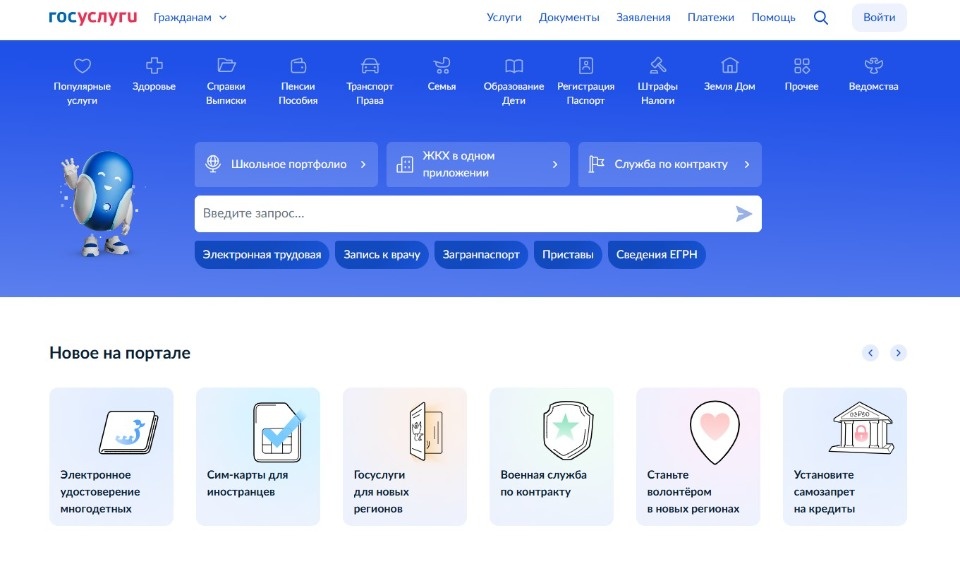The width and height of the screenshot is (960, 564).
Task: Go to the next Новое на портале cards
Action: coord(898,353)
